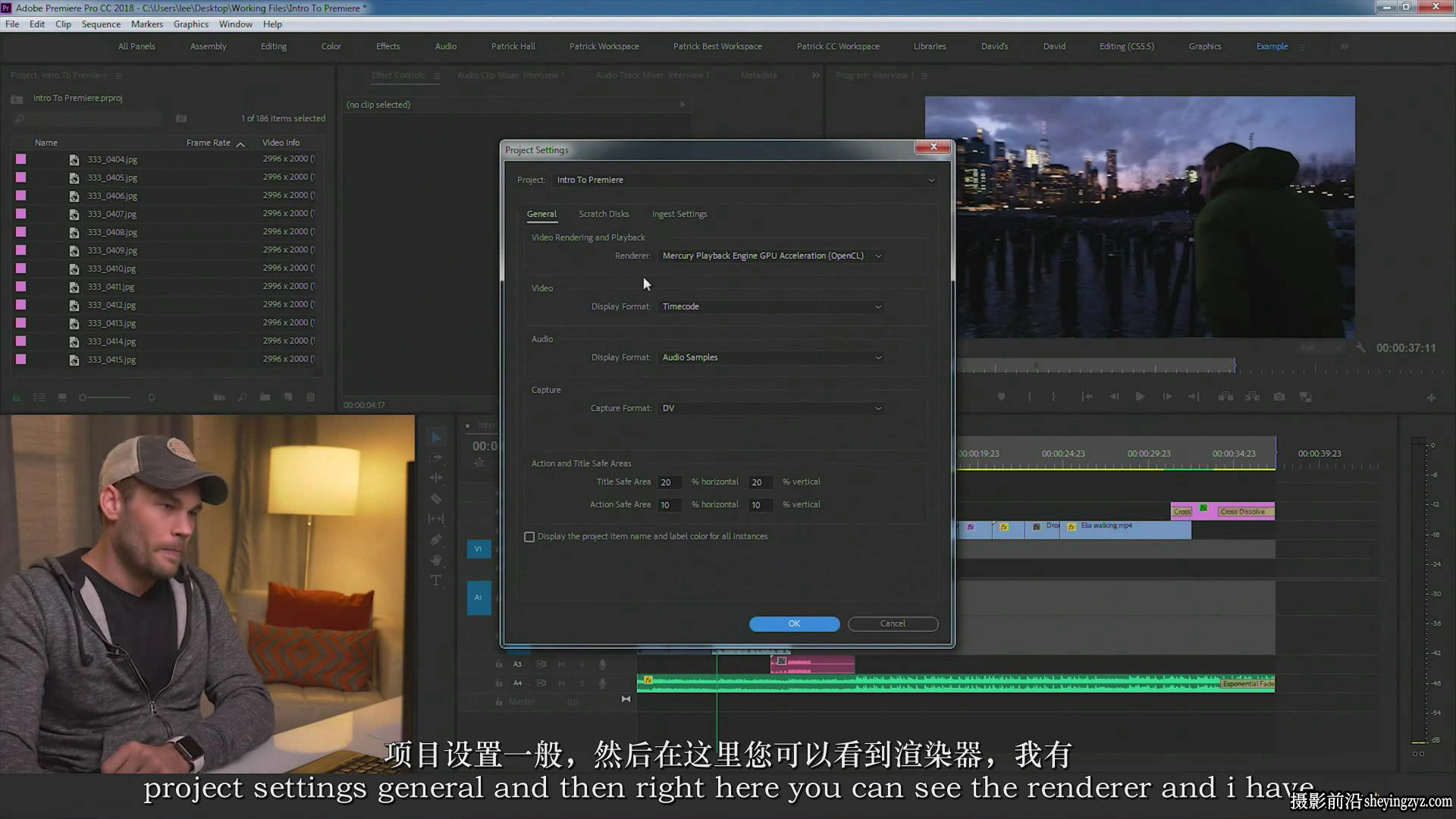The image size is (1456, 819).
Task: Open the Sequence menu
Action: coord(101,24)
